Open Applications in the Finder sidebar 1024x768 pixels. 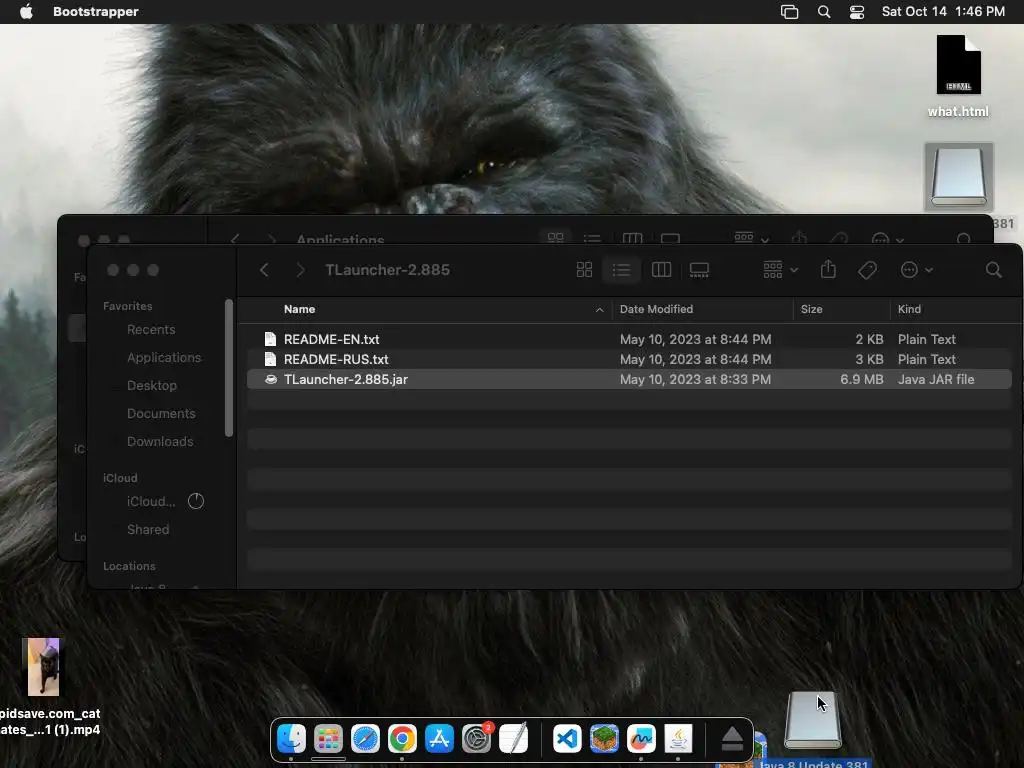(x=164, y=358)
